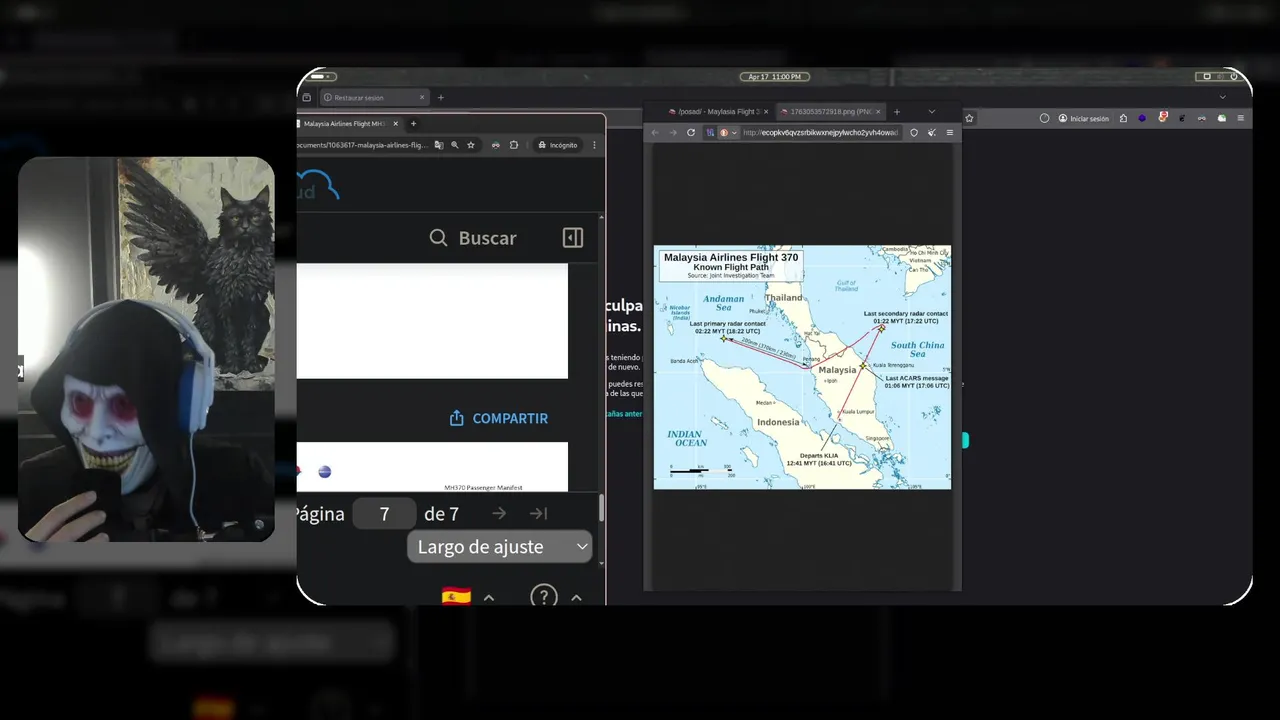
Task: Click the COMPARTIR share button
Action: (x=499, y=418)
